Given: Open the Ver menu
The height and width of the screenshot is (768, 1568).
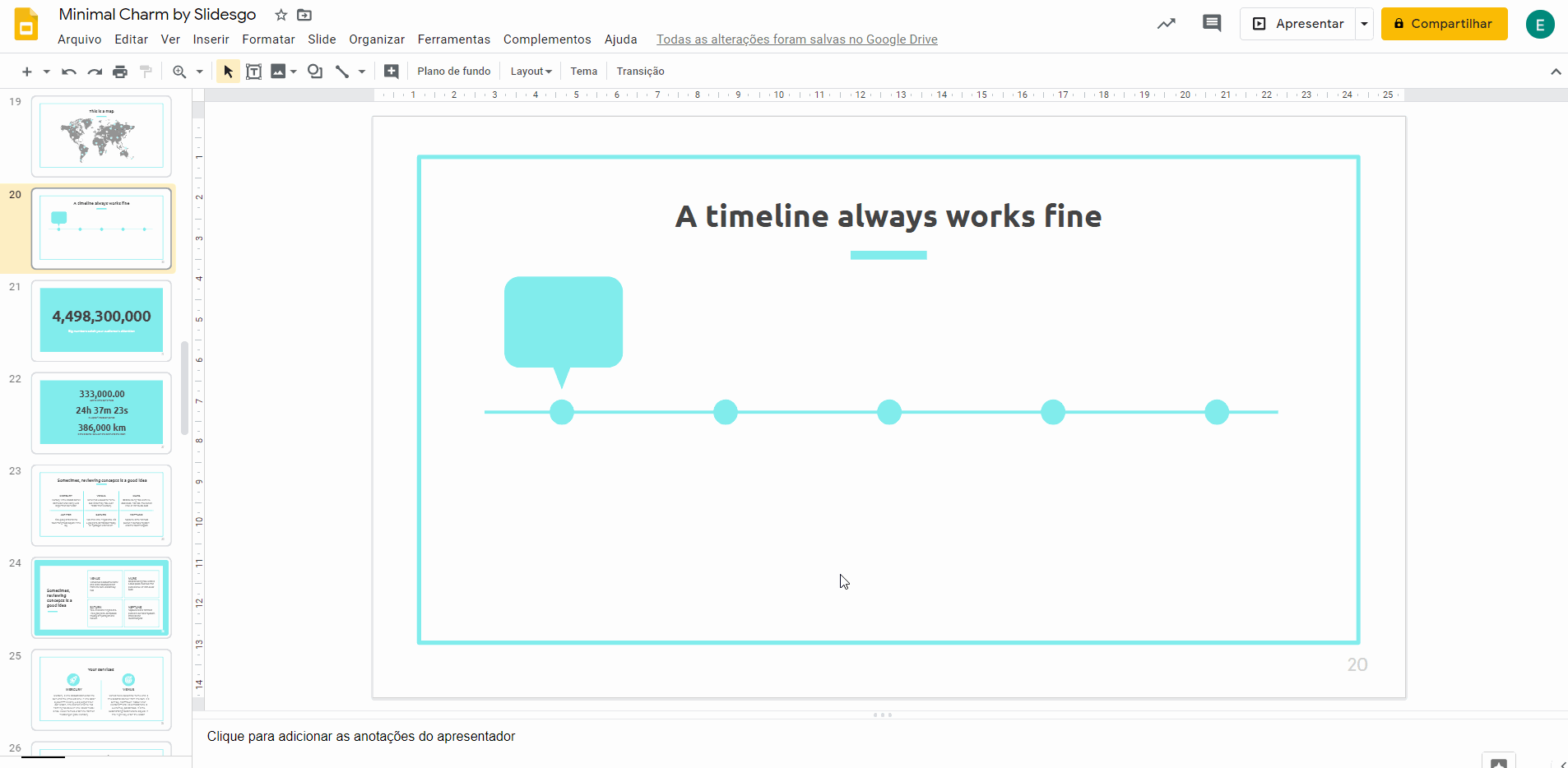Looking at the screenshot, I should point(170,39).
